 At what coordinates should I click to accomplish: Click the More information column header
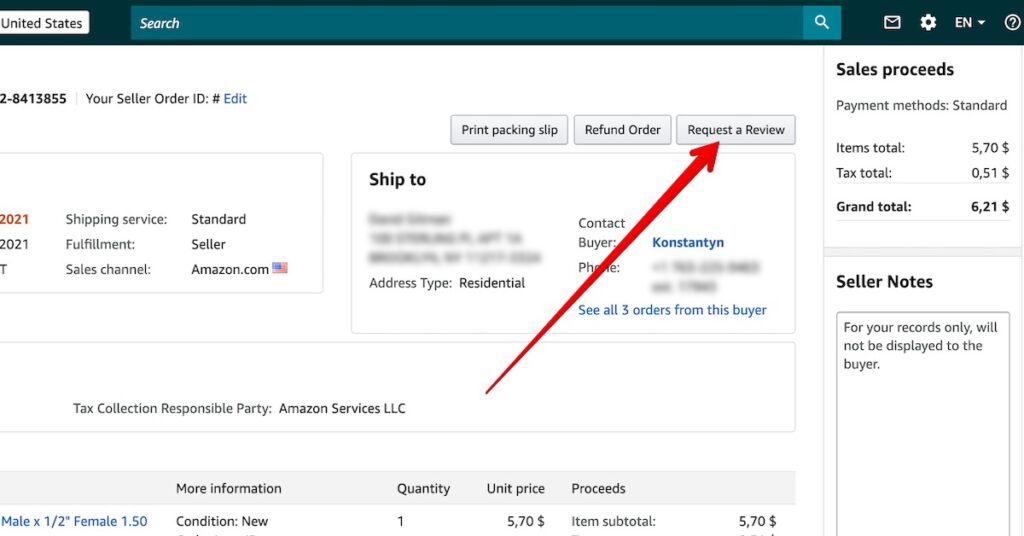229,488
